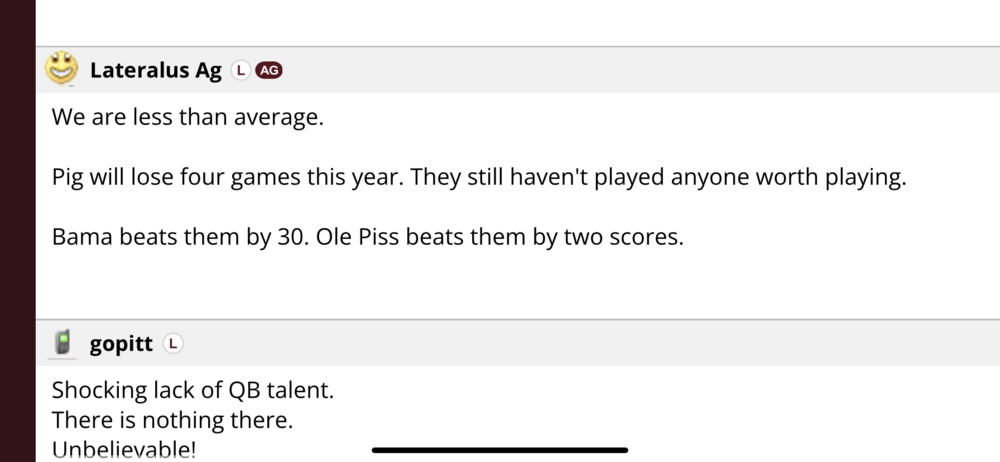Image resolution: width=1000 pixels, height=462 pixels.
Task: Click the "Unbelievable!" text in gopitt's post
Action: point(124,449)
